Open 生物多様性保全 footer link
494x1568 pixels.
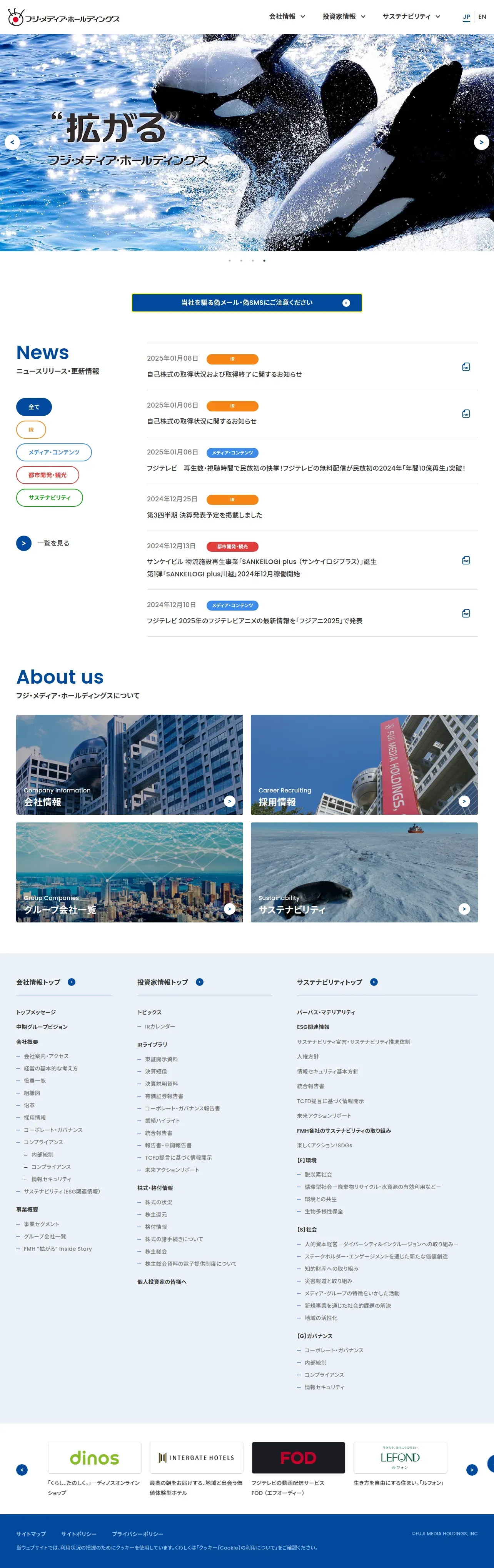coord(324,1211)
